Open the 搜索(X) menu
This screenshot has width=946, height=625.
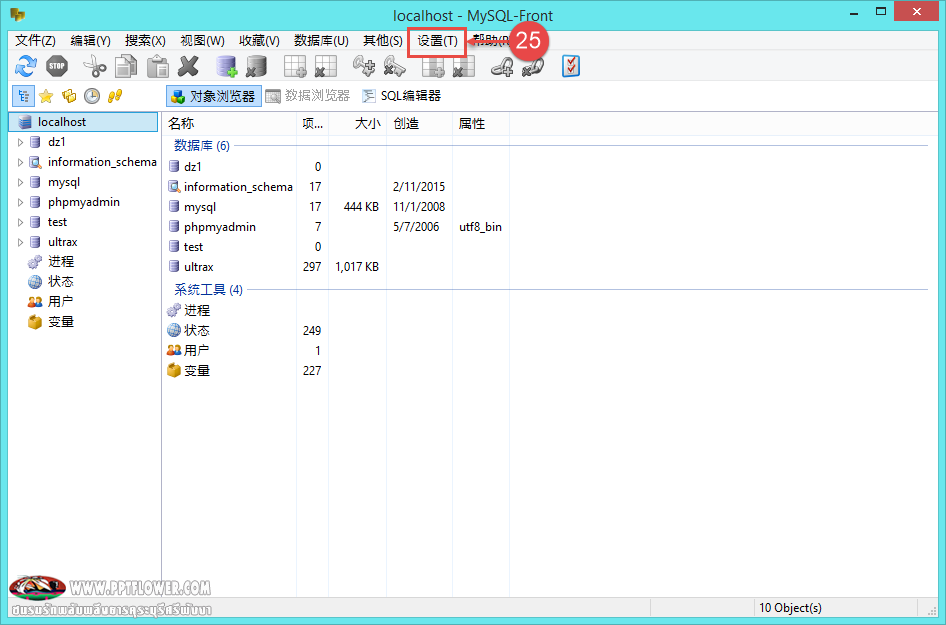145,40
